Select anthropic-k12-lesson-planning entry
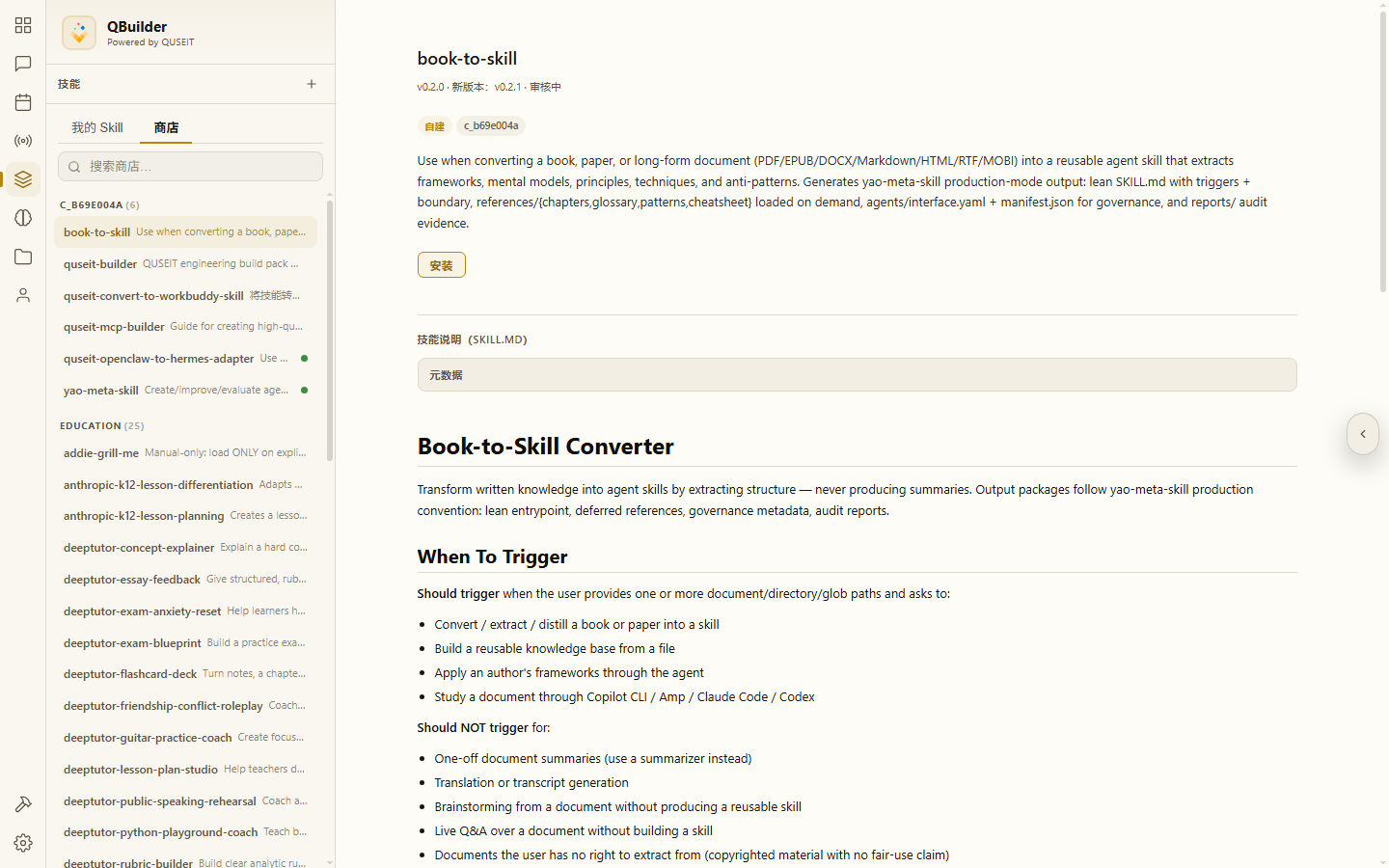1389x868 pixels. coord(185,516)
